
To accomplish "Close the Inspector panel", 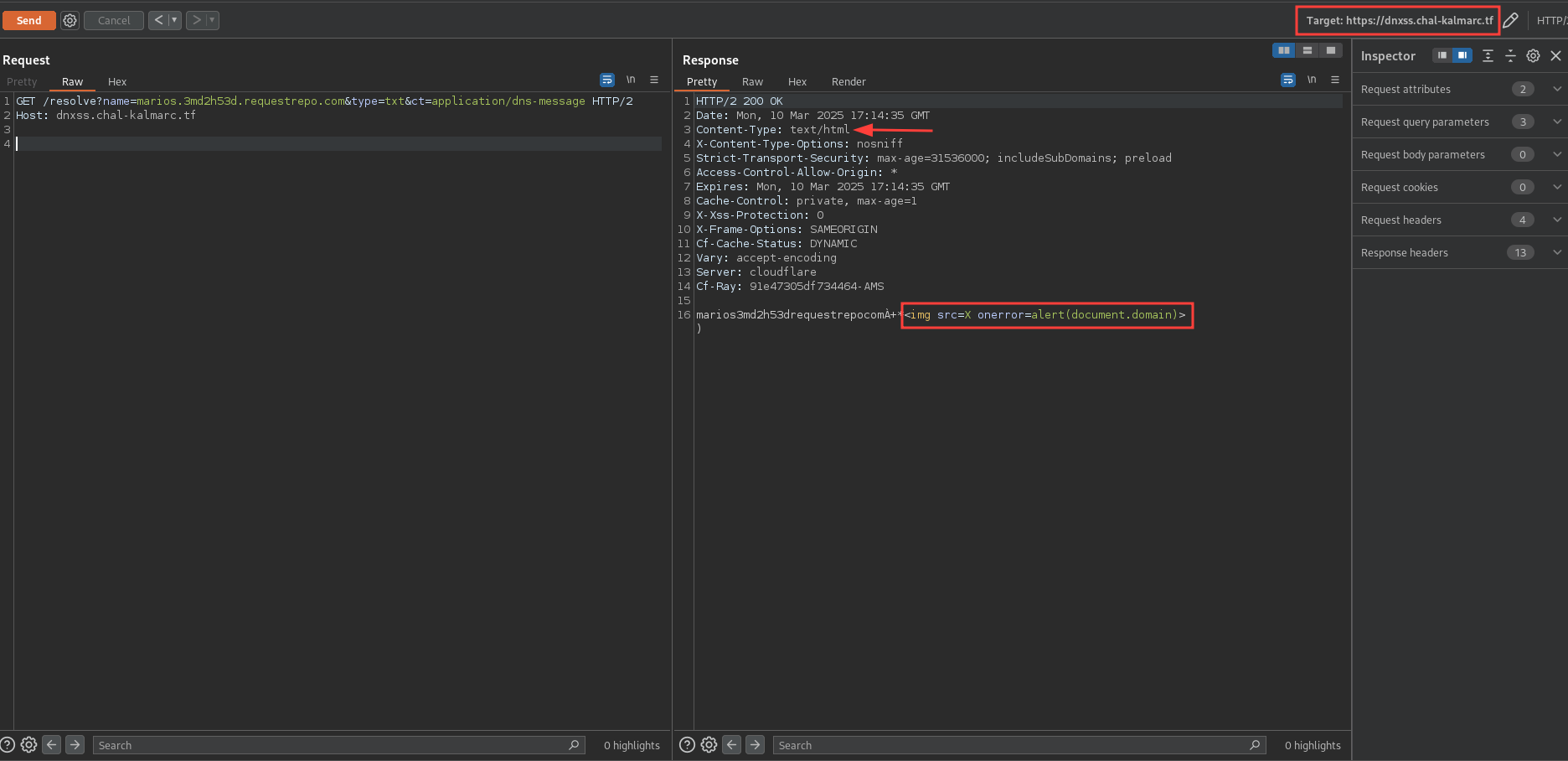I will pyautogui.click(x=1555, y=56).
